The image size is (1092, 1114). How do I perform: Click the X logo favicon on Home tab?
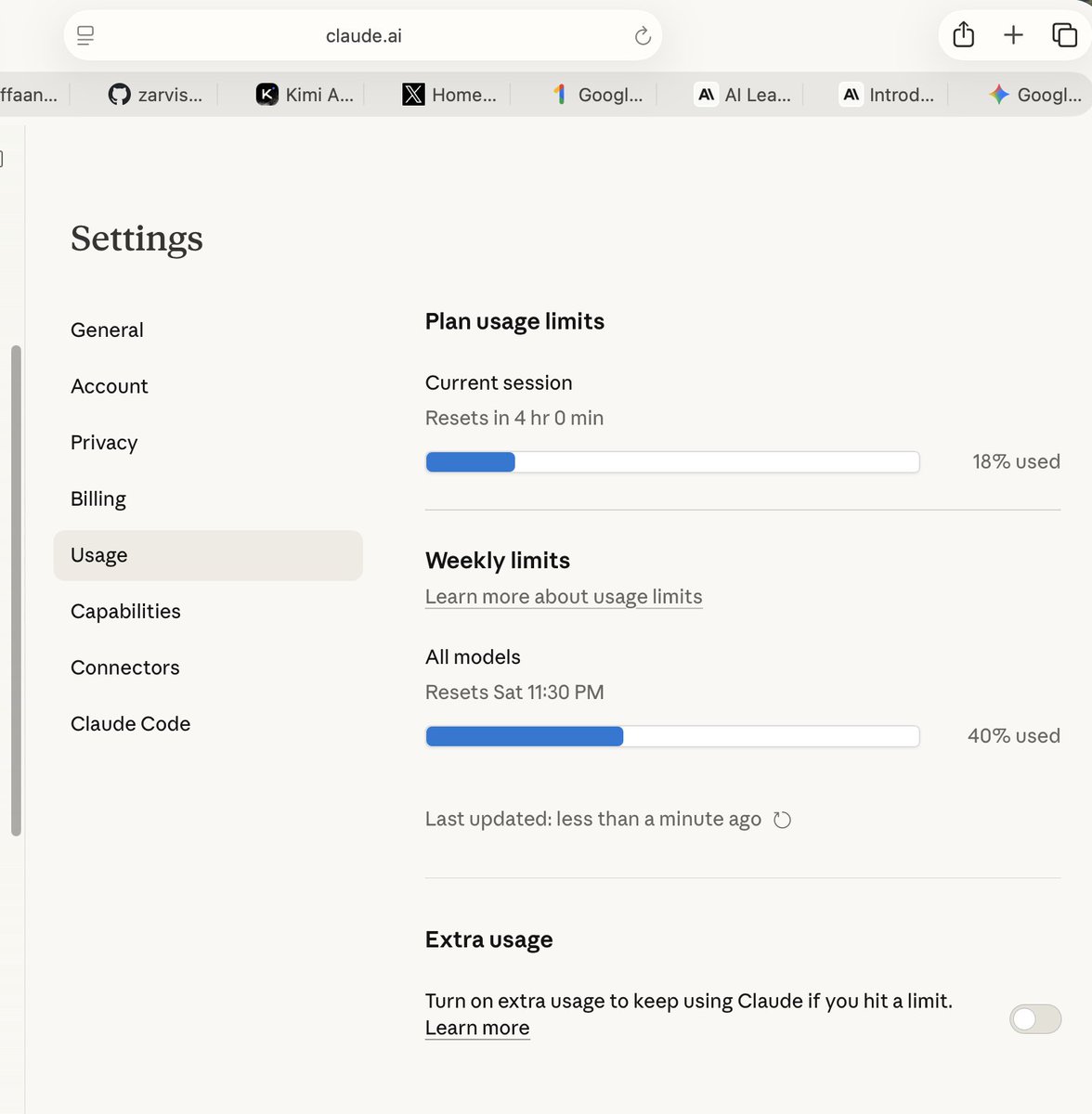[413, 95]
